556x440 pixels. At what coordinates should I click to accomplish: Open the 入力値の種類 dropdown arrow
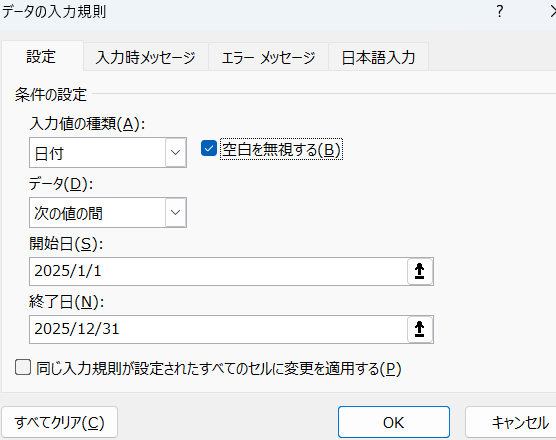pyautogui.click(x=176, y=153)
